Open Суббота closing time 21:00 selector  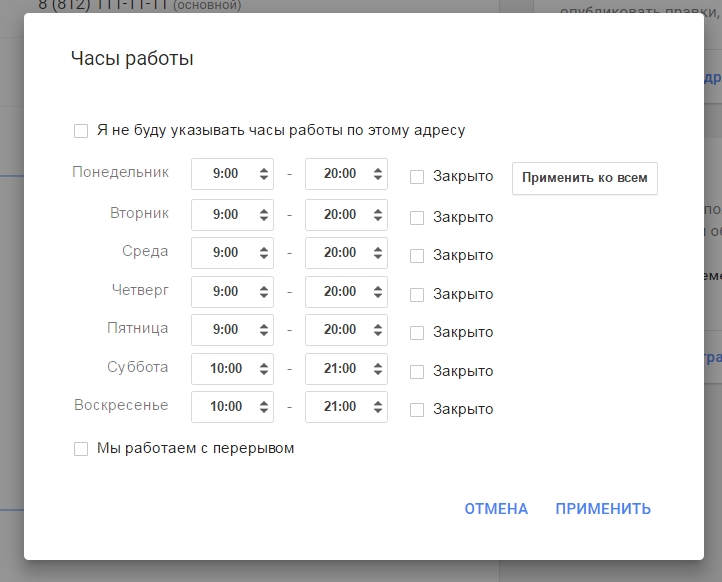tap(346, 368)
